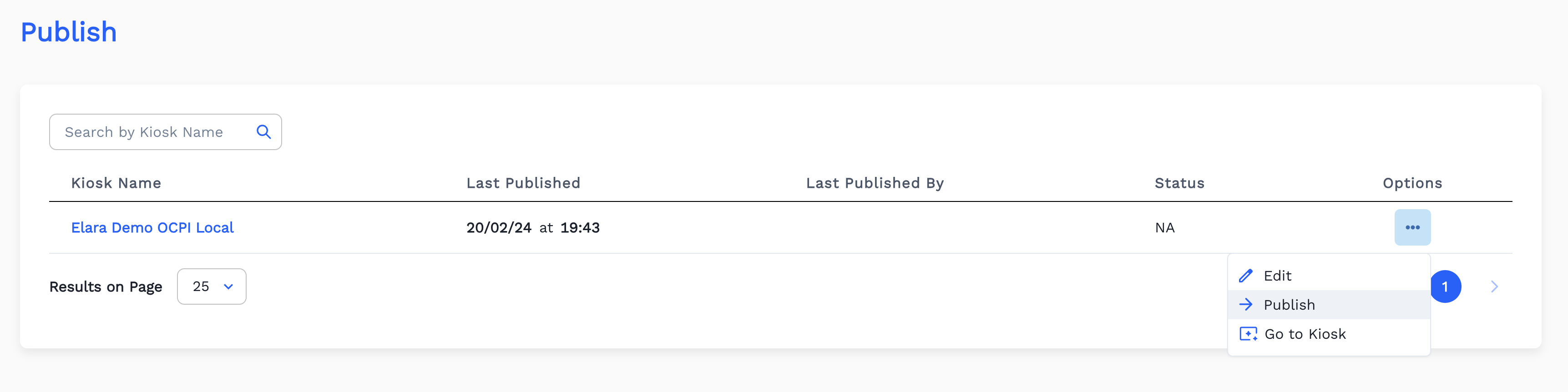This screenshot has height=392, width=1568.
Task: Click the arrow icon beside Publish
Action: click(1245, 304)
